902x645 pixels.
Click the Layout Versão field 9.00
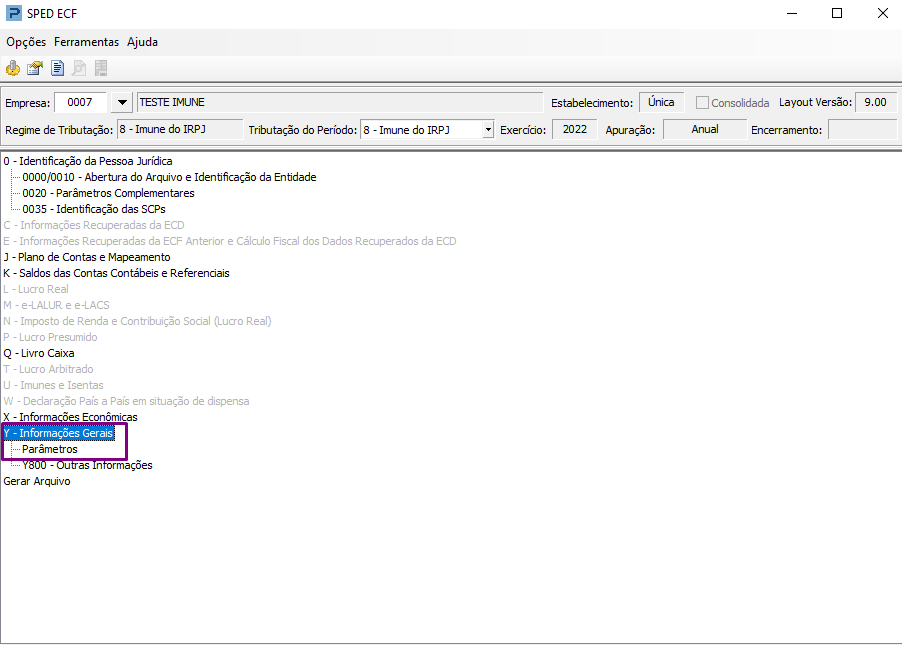click(876, 102)
